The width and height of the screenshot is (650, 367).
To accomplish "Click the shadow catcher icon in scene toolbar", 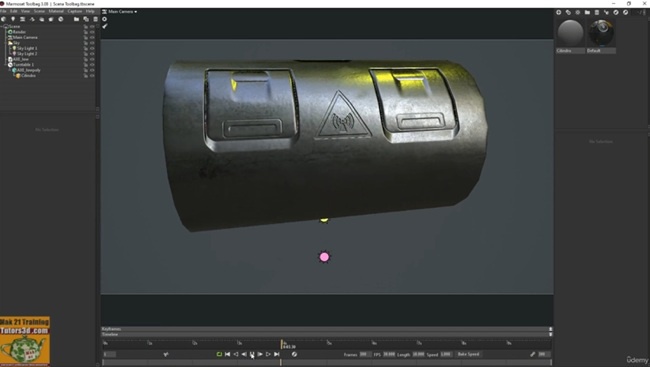I will (x=51, y=19).
